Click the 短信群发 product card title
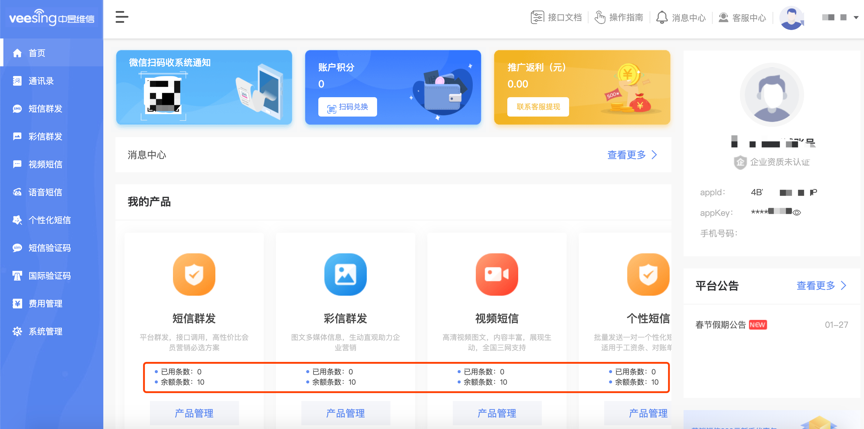 [194, 318]
